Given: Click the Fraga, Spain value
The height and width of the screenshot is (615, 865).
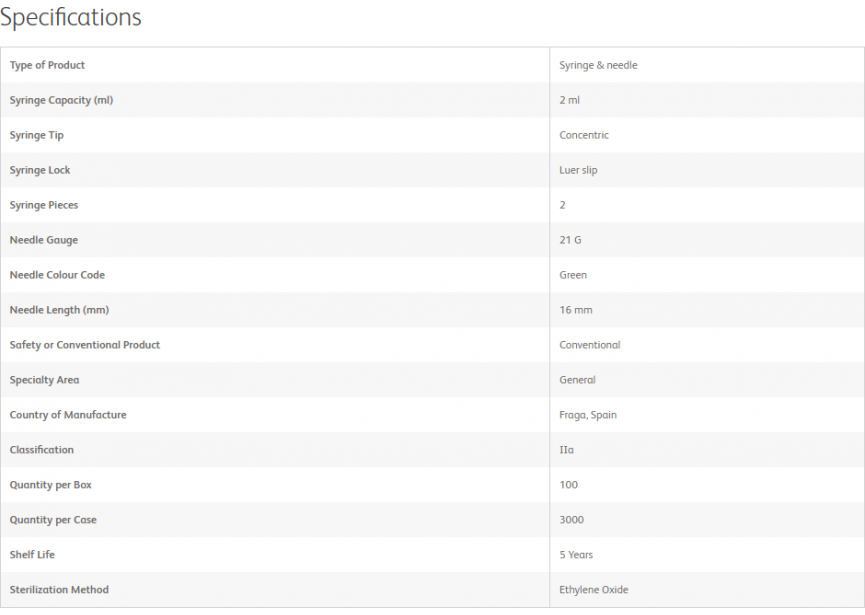Looking at the screenshot, I should pos(588,415).
